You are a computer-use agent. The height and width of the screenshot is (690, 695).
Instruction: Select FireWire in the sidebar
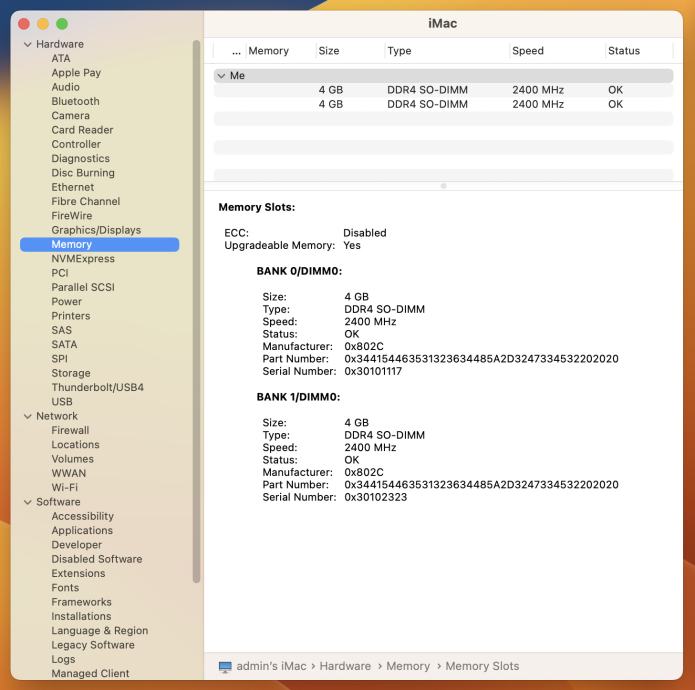tap(72, 216)
